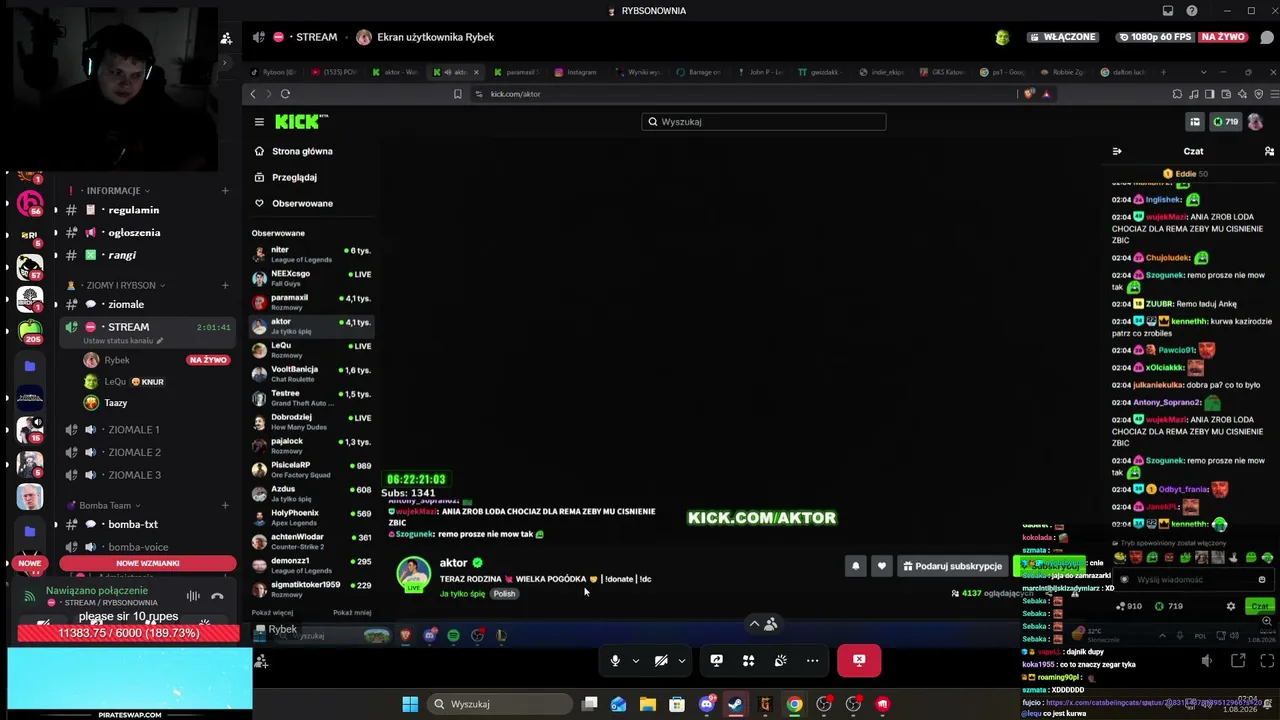The height and width of the screenshot is (720, 1280).
Task: Switch to the Instagram browser tab
Action: 575,72
